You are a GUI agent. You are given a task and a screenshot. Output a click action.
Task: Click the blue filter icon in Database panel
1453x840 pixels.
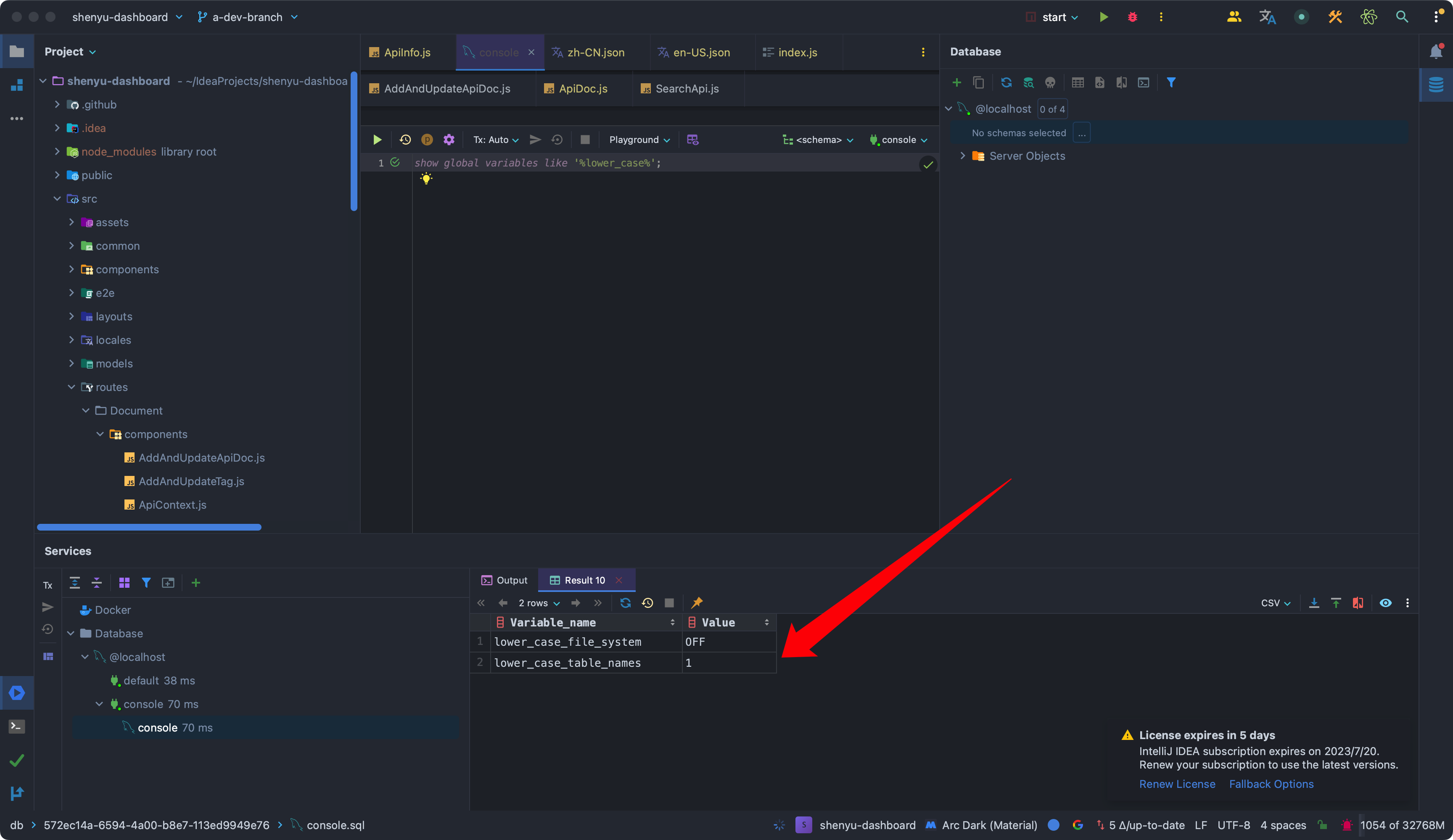click(x=1171, y=82)
